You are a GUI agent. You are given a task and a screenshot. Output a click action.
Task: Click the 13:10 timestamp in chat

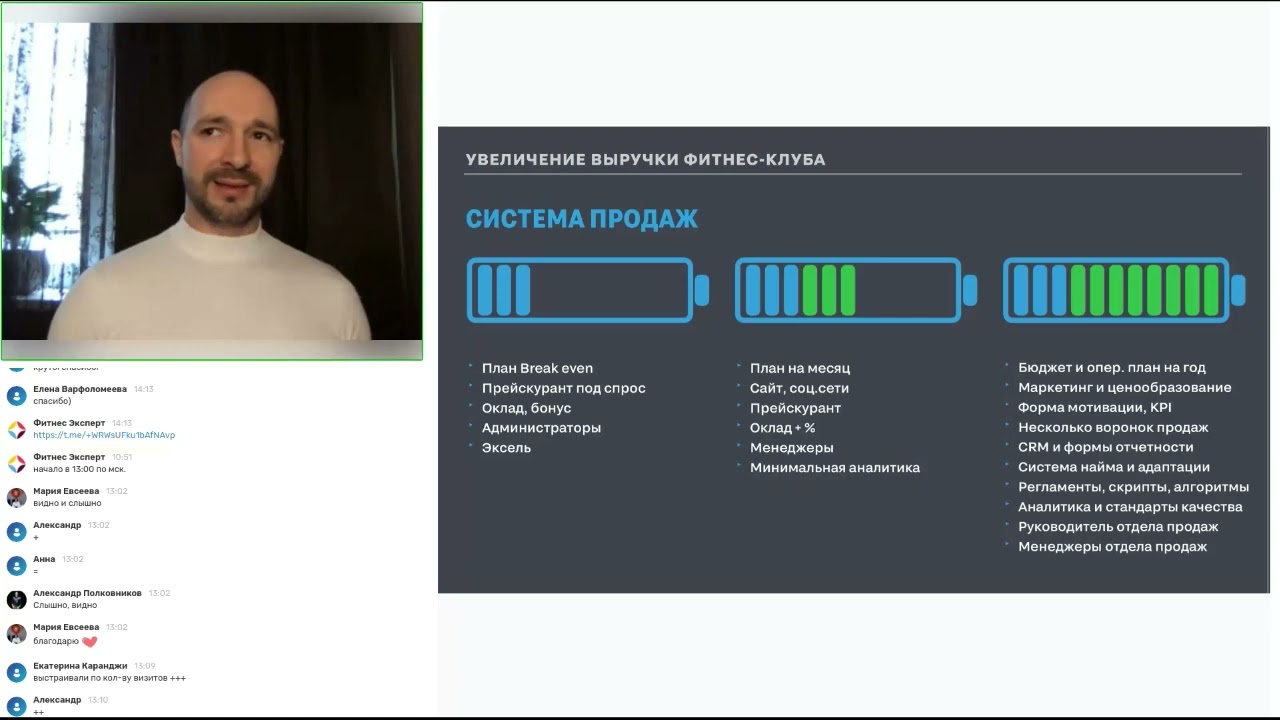[x=98, y=700]
